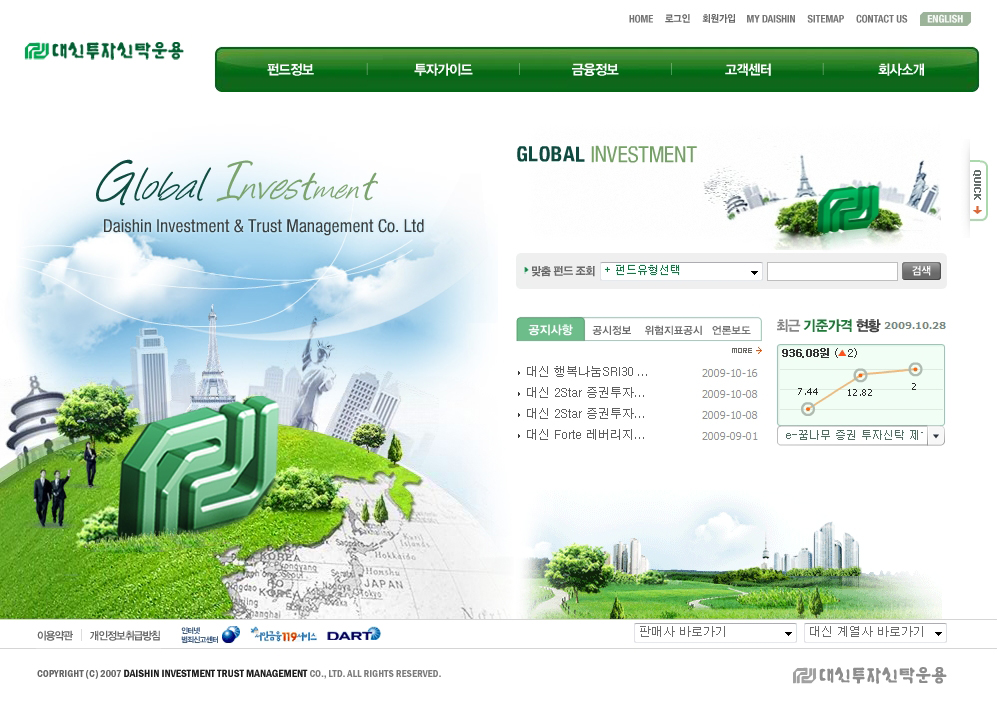
Task: Switch to the 공시정보 tab
Action: tap(611, 330)
